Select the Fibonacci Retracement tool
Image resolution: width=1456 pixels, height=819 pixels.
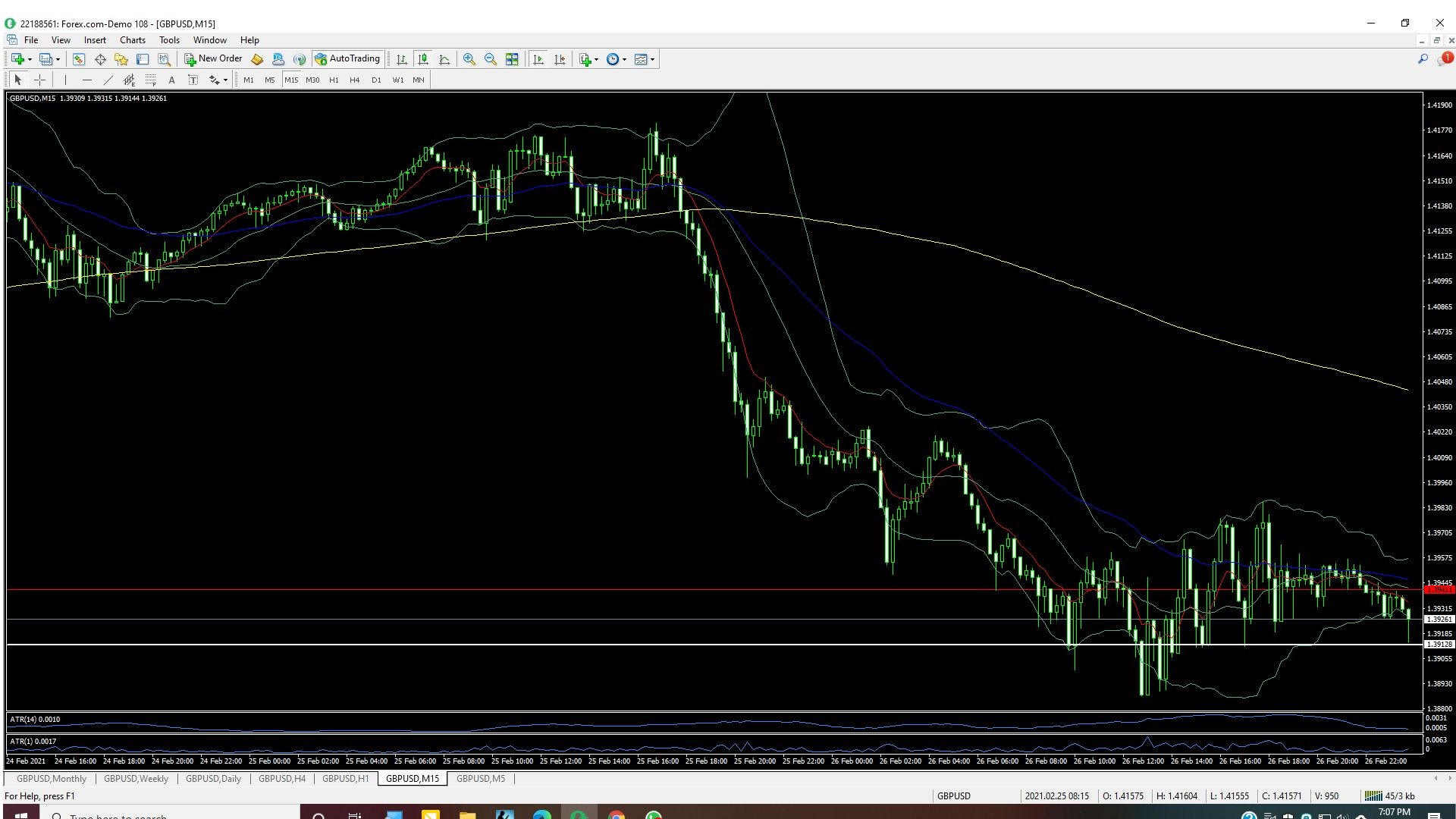tap(151, 80)
